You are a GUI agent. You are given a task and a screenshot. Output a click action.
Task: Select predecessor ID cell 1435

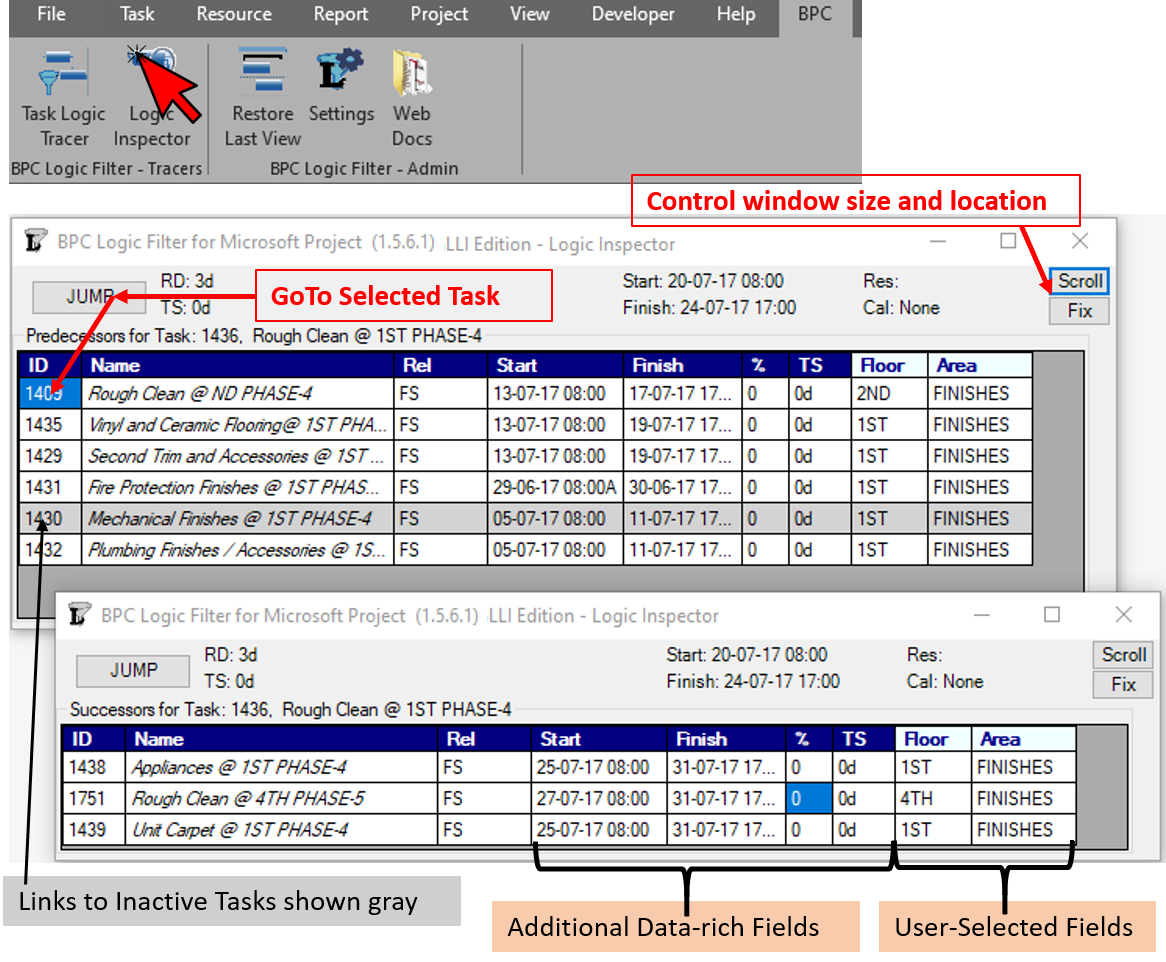coord(50,424)
